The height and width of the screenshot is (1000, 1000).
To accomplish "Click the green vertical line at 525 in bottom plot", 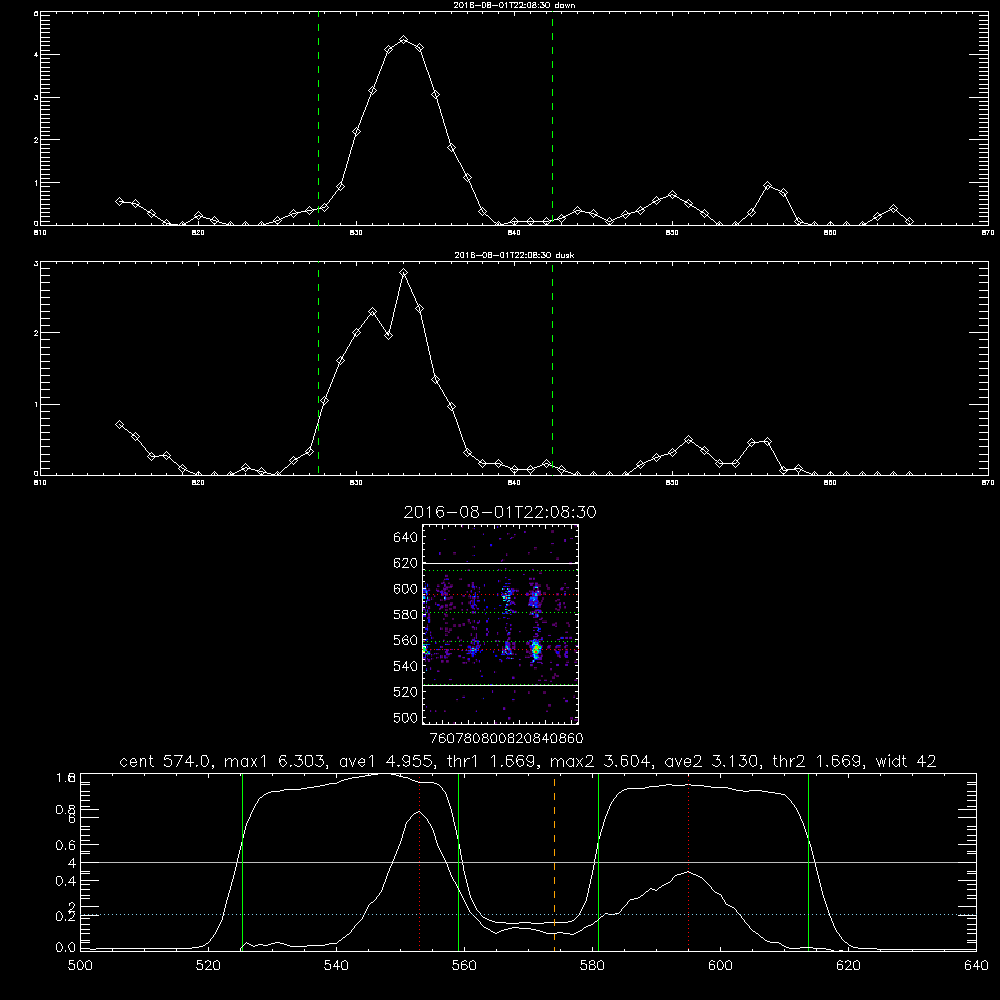I will [x=242, y=861].
